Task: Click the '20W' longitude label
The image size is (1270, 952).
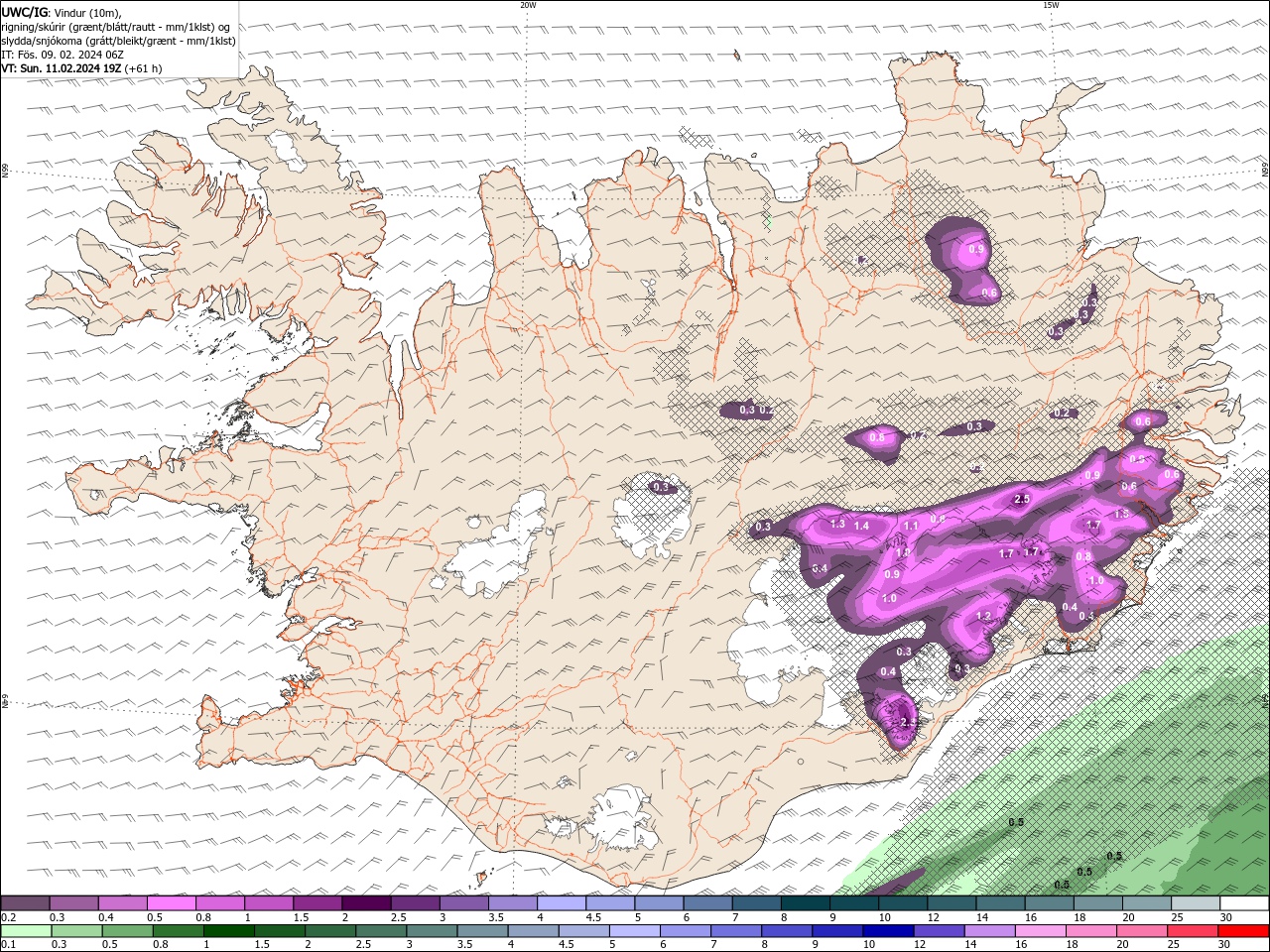Action: click(x=528, y=5)
